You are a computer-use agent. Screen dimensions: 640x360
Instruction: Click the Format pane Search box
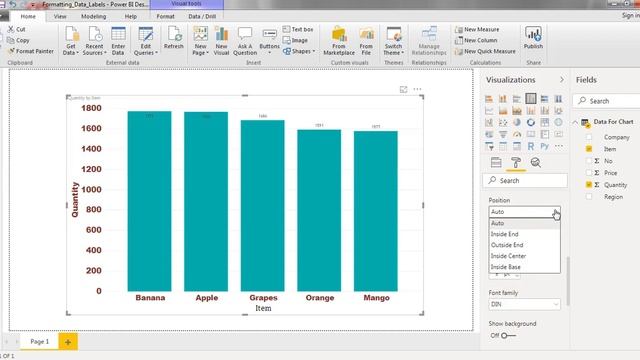tap(525, 180)
